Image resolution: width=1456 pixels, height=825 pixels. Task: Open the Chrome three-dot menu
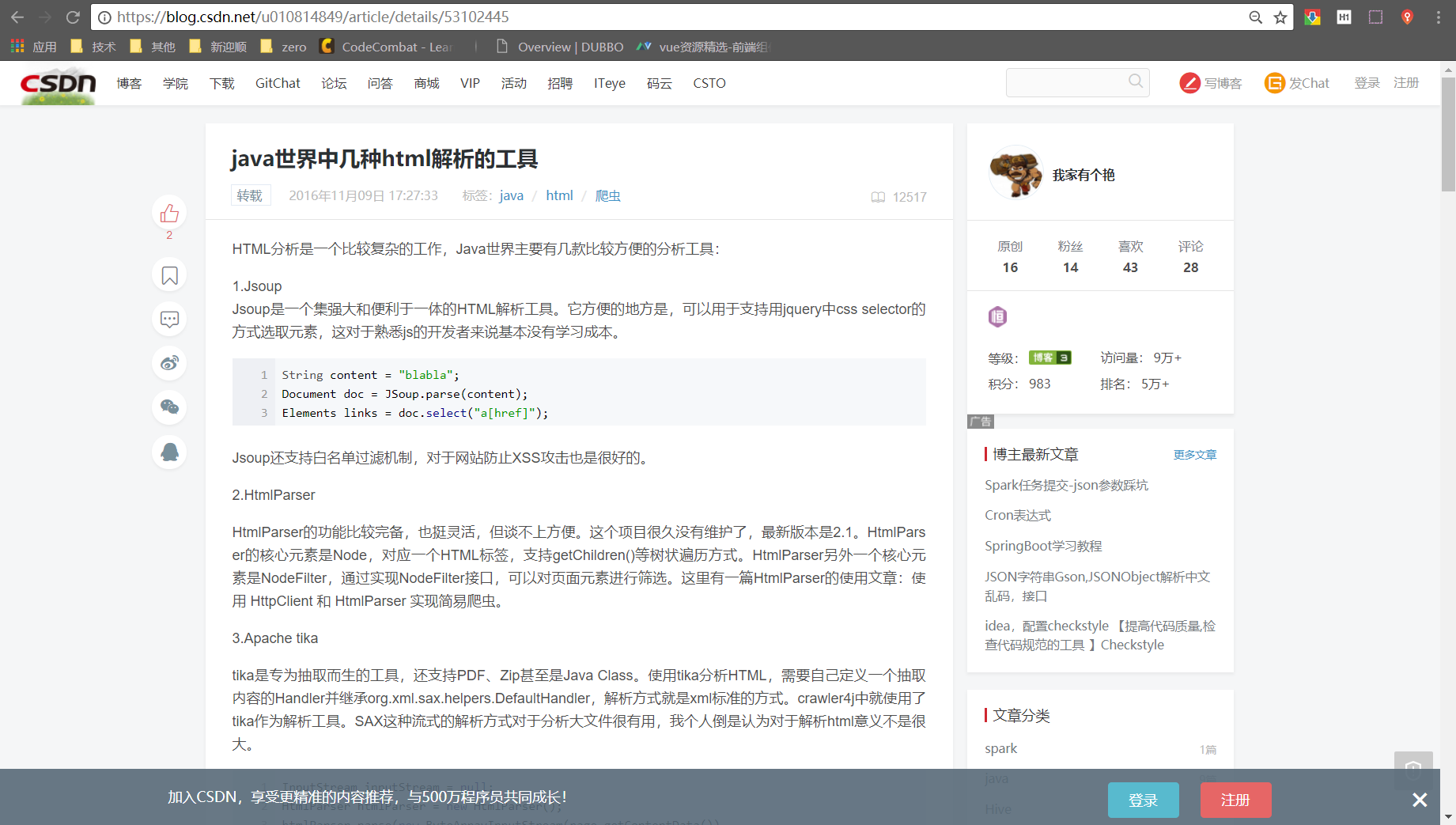1439,17
